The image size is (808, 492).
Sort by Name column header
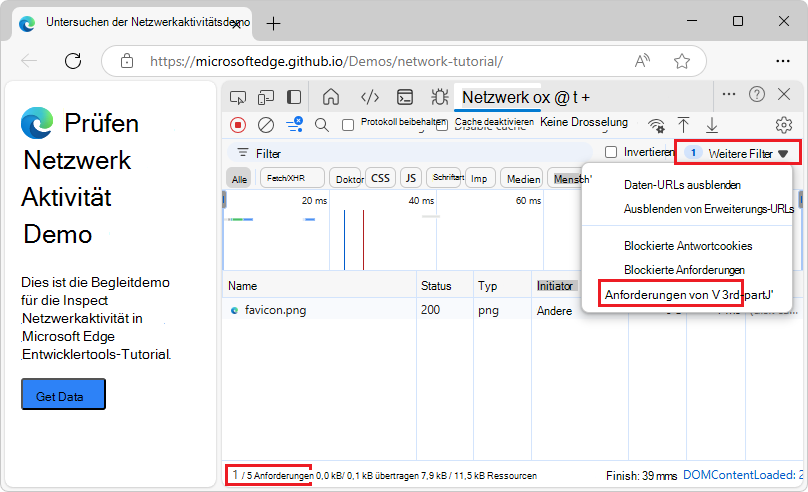[x=319, y=285]
